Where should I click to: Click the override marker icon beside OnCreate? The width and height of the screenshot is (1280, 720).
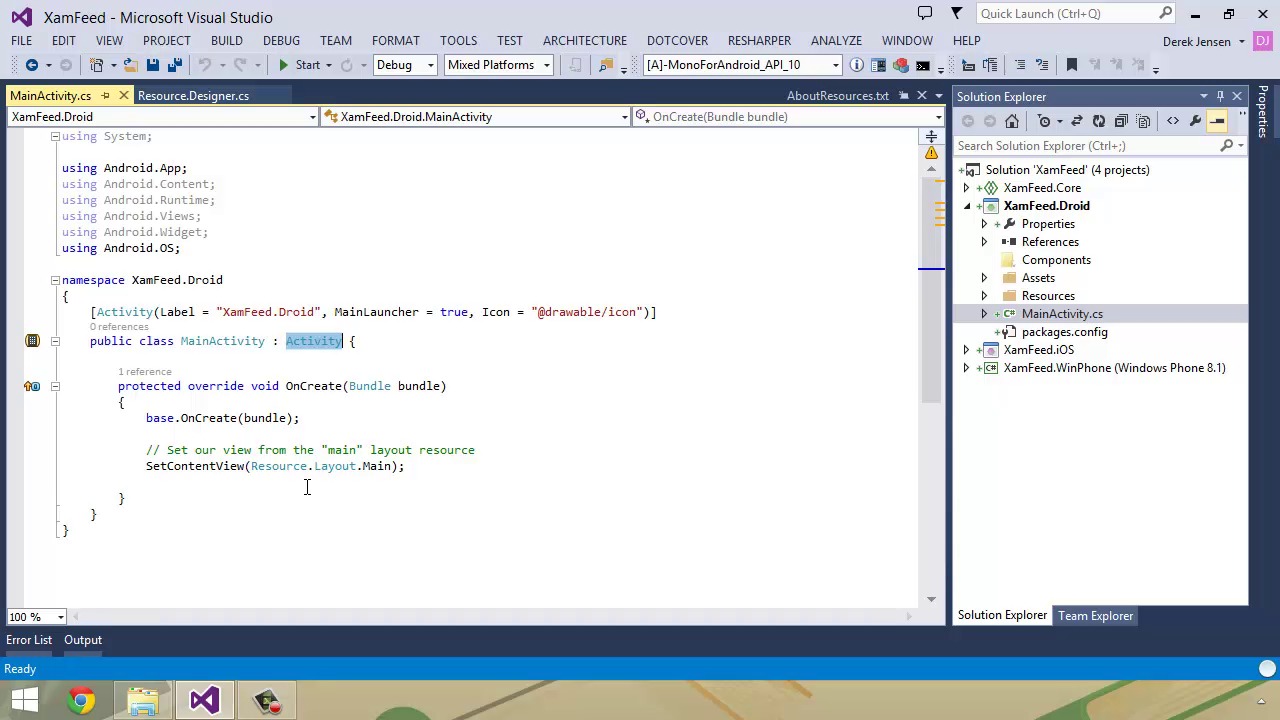[x=32, y=386]
